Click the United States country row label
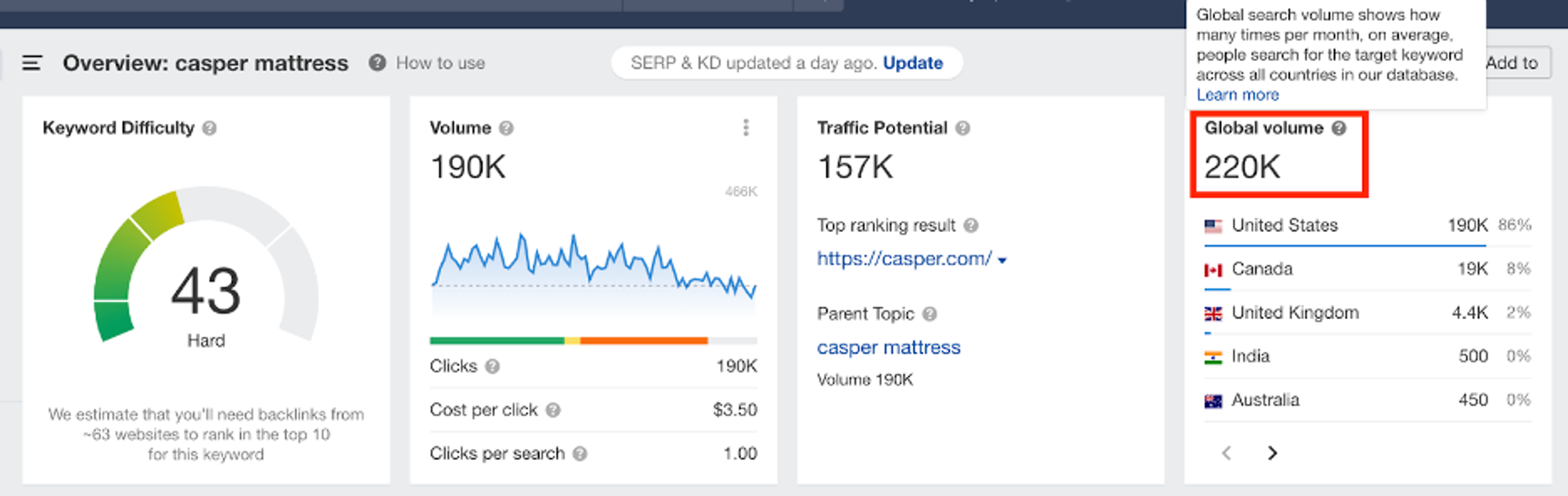This screenshot has width=1568, height=496. (x=1284, y=226)
